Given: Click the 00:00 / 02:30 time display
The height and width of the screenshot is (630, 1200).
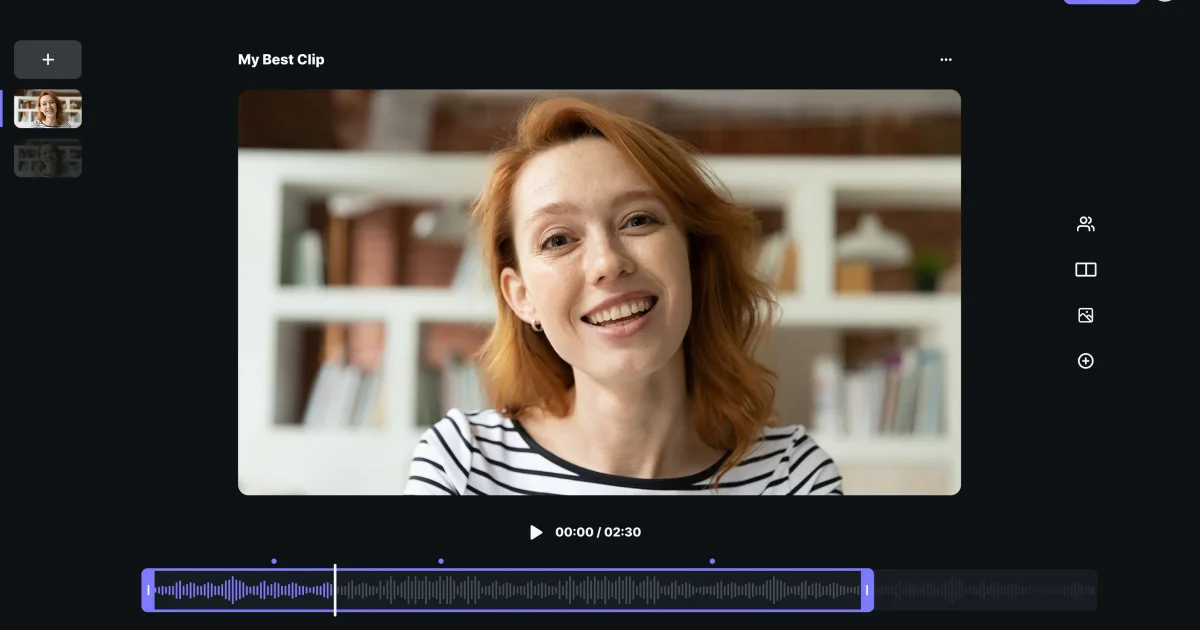Looking at the screenshot, I should click(596, 532).
